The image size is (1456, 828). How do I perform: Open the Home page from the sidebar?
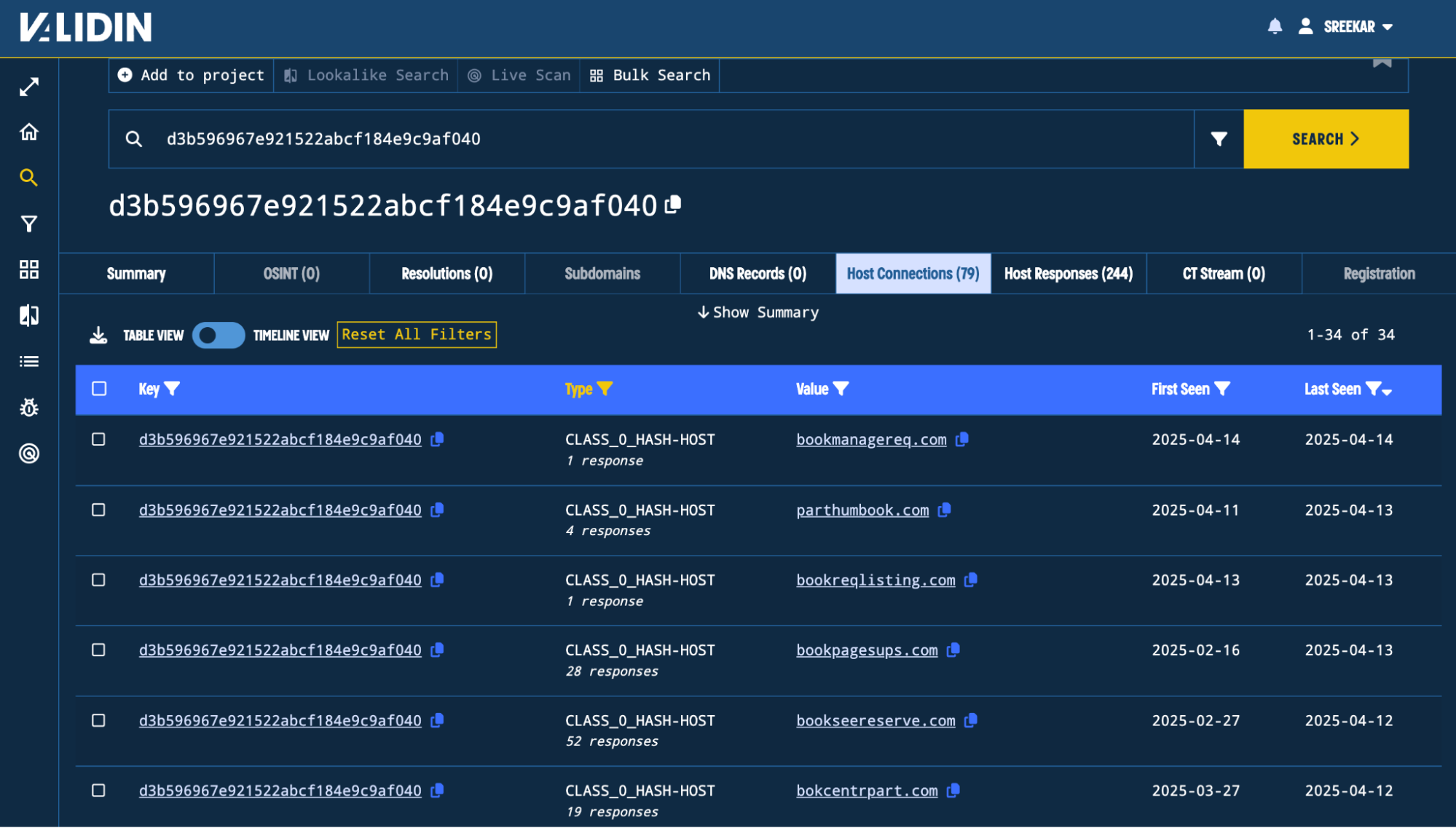29,132
